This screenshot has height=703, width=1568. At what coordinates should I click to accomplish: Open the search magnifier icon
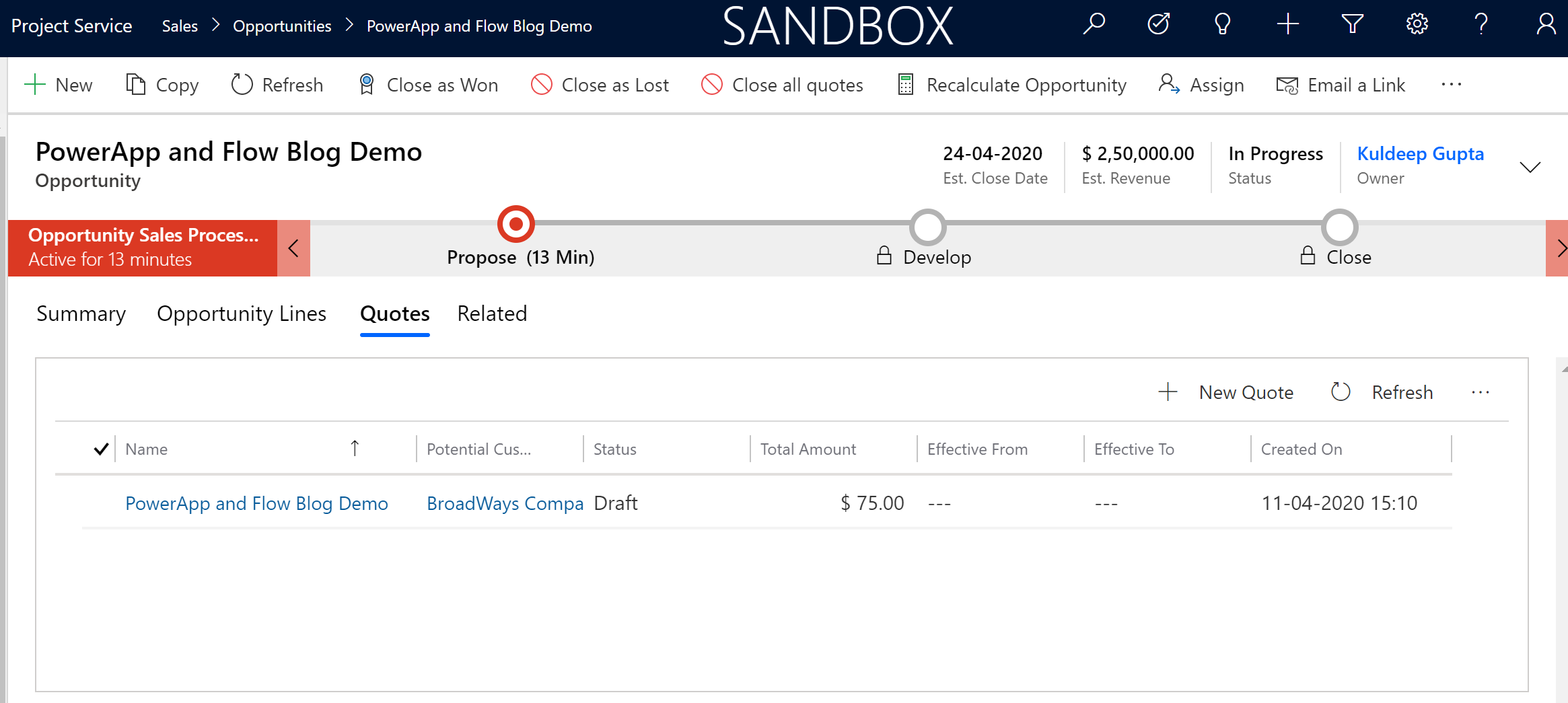pyautogui.click(x=1094, y=25)
